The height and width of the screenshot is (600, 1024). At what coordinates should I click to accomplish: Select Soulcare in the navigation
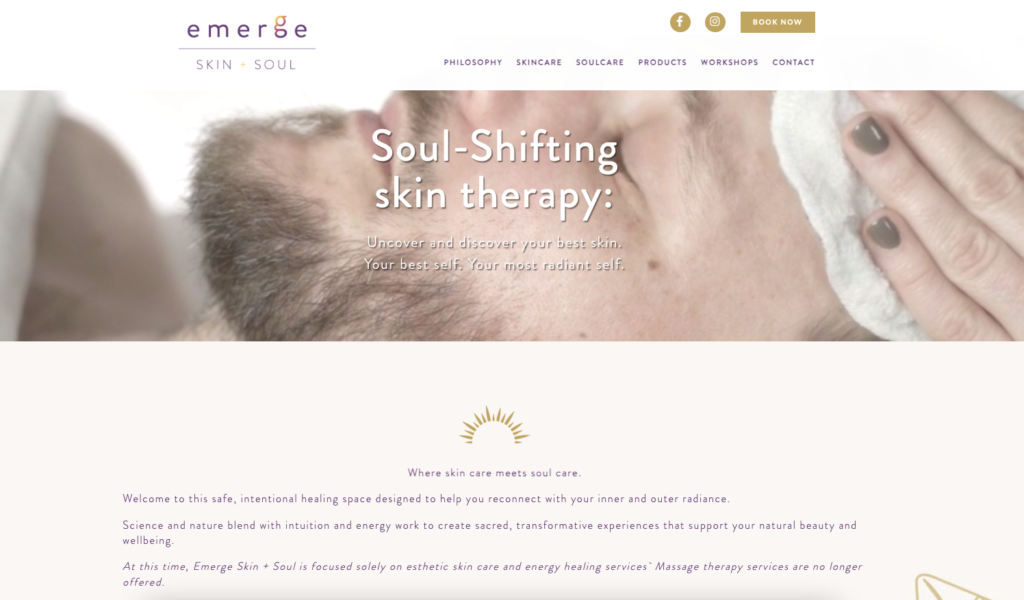tap(600, 63)
